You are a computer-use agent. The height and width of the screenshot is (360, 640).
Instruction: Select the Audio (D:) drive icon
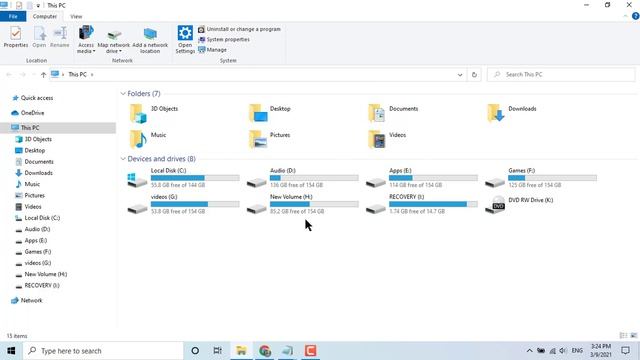(x=257, y=182)
